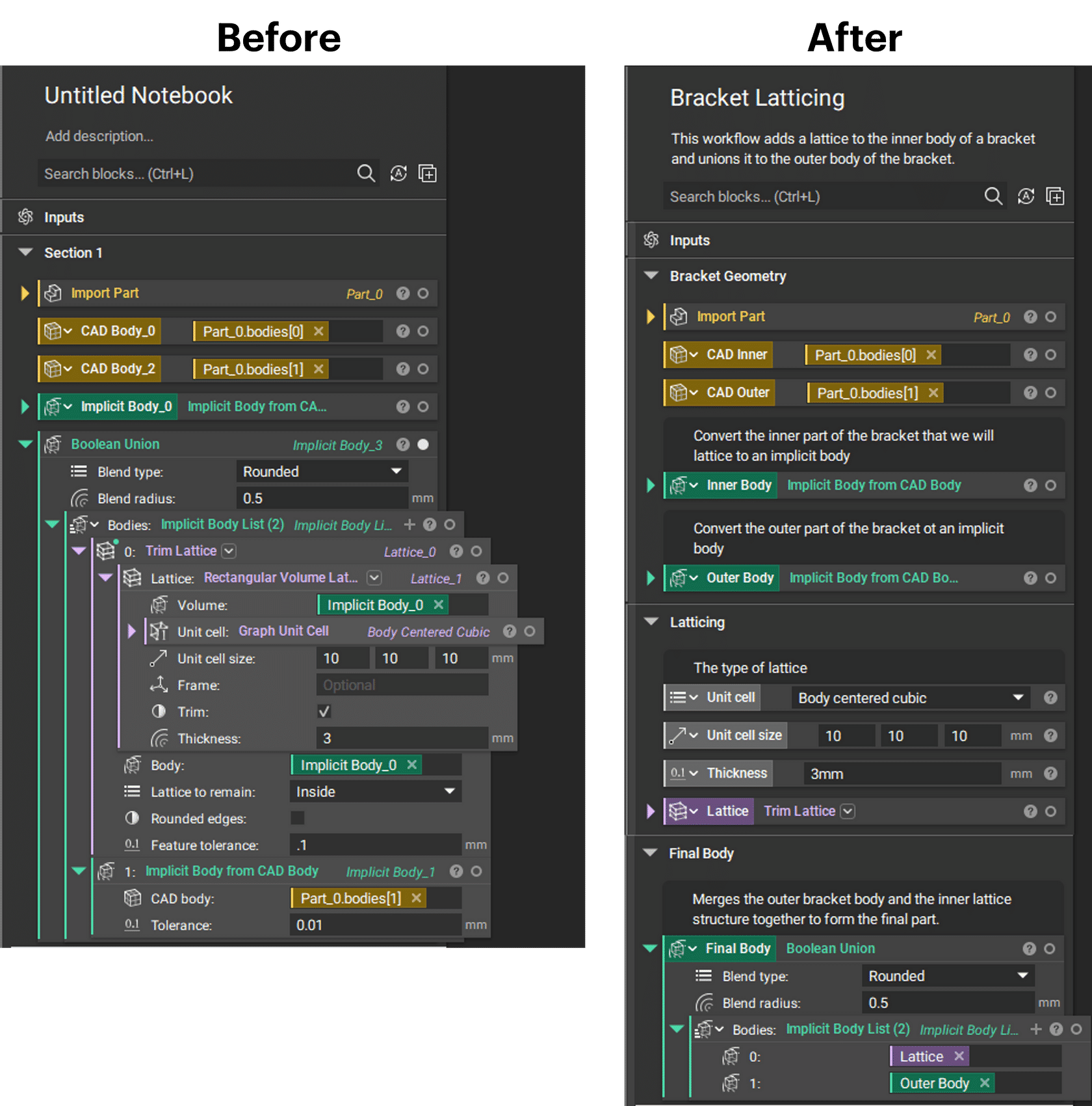Click the find-and-replace icon beside the search bar
Screen dimensions: 1092x1106
click(398, 174)
